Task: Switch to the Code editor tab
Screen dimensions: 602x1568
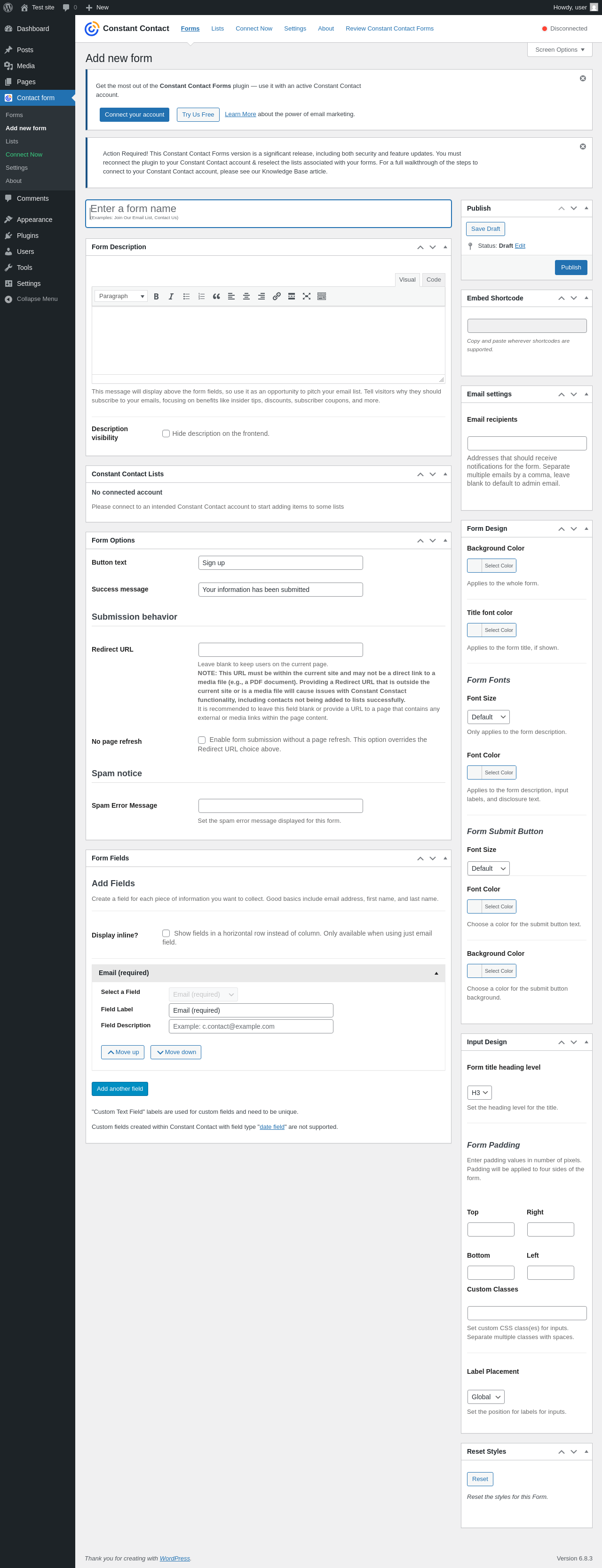Action: coord(433,280)
